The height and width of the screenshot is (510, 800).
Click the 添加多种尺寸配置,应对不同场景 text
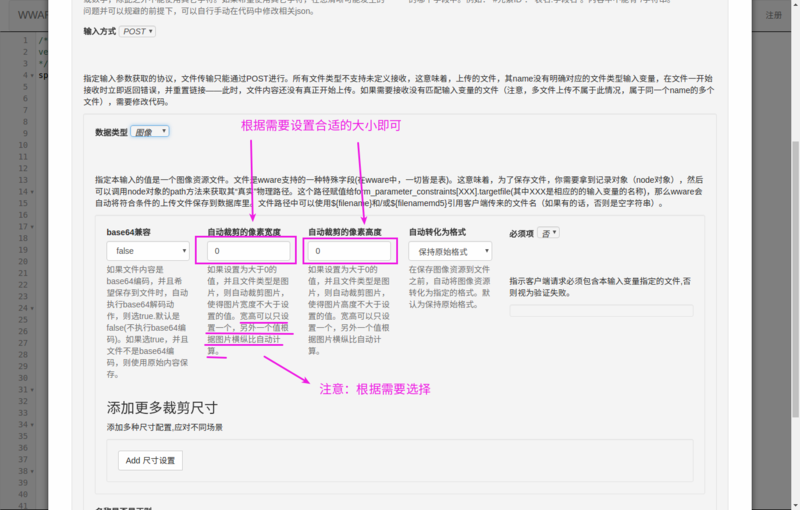[x=165, y=427]
